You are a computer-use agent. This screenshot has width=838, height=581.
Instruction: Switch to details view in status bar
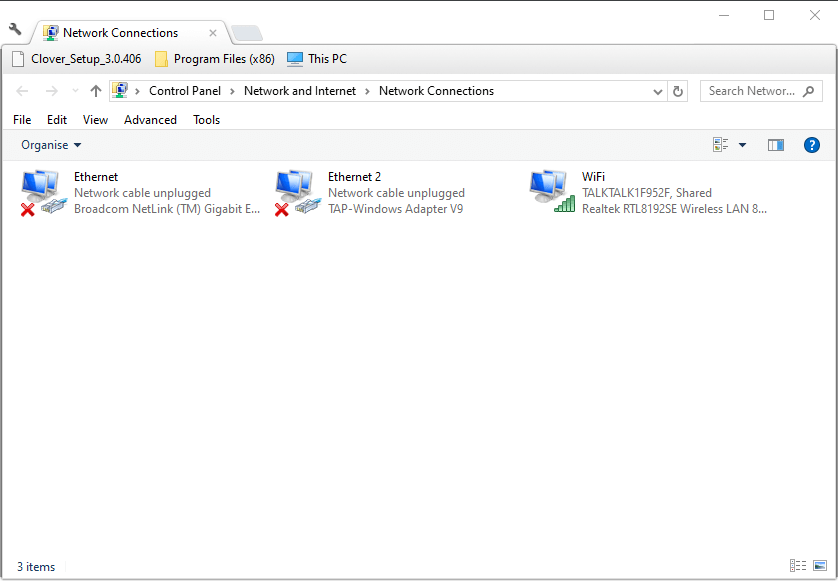click(797, 565)
